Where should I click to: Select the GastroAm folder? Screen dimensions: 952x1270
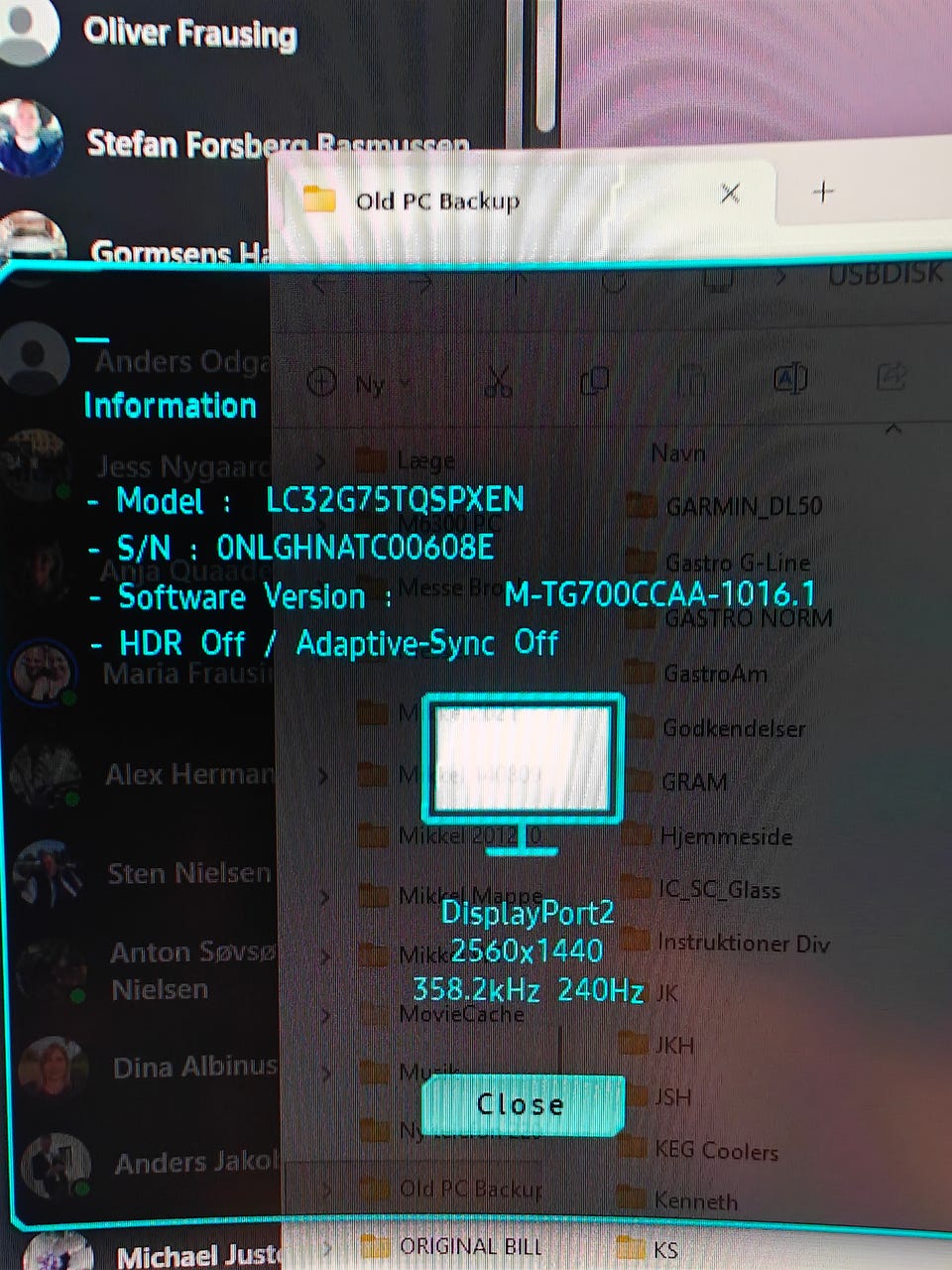pos(714,674)
